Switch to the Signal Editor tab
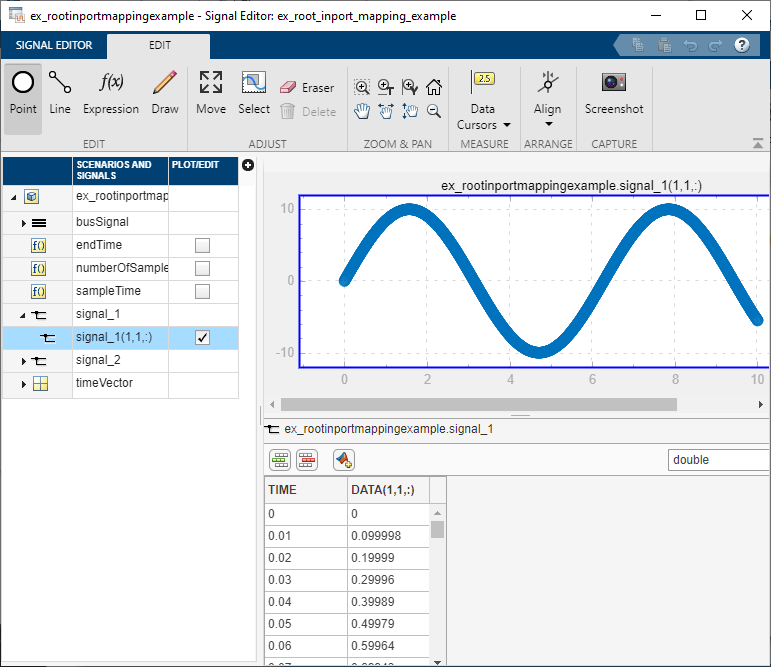 pyautogui.click(x=54, y=46)
